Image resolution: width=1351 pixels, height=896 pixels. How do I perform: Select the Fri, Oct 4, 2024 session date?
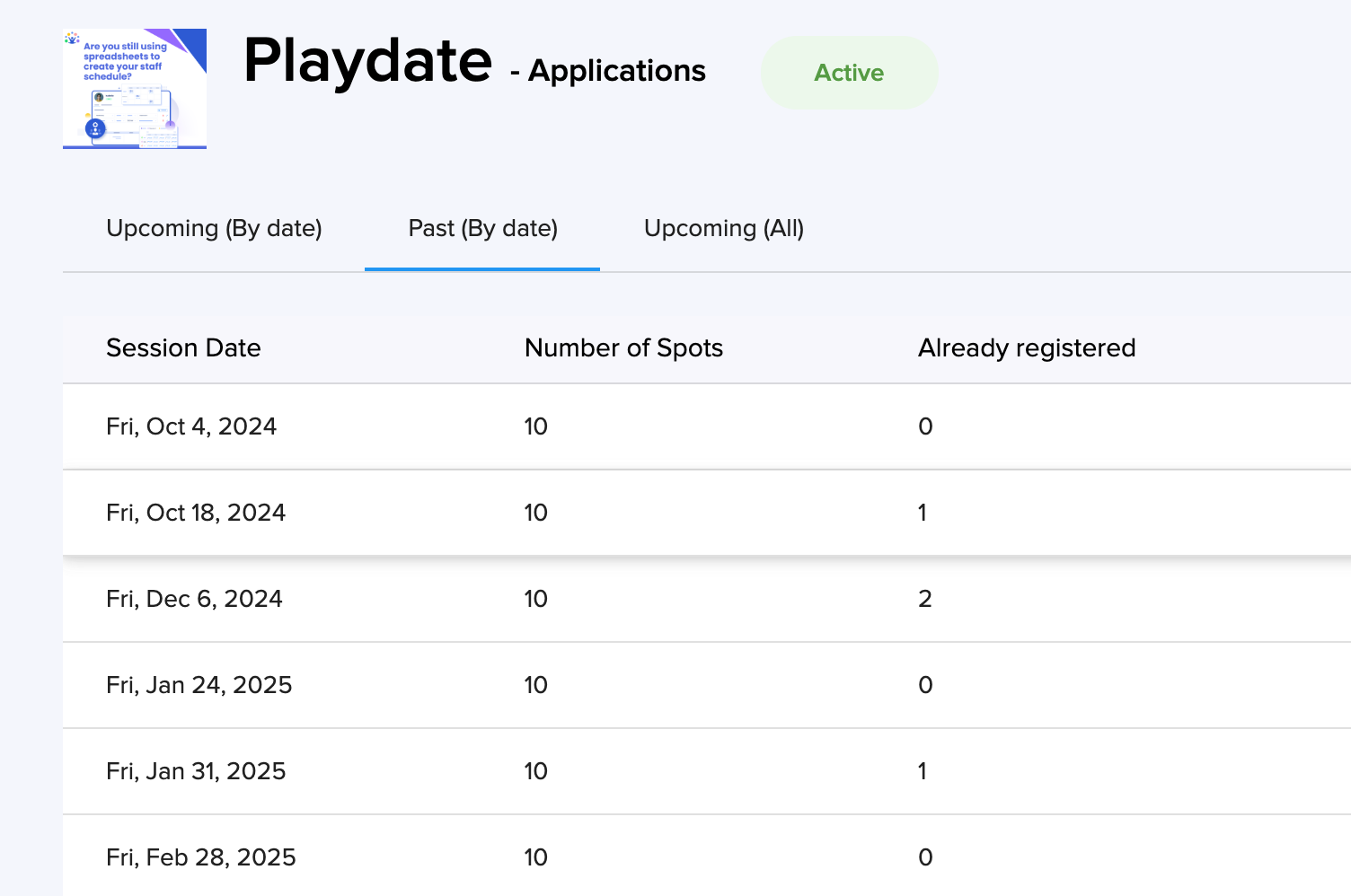[191, 426]
